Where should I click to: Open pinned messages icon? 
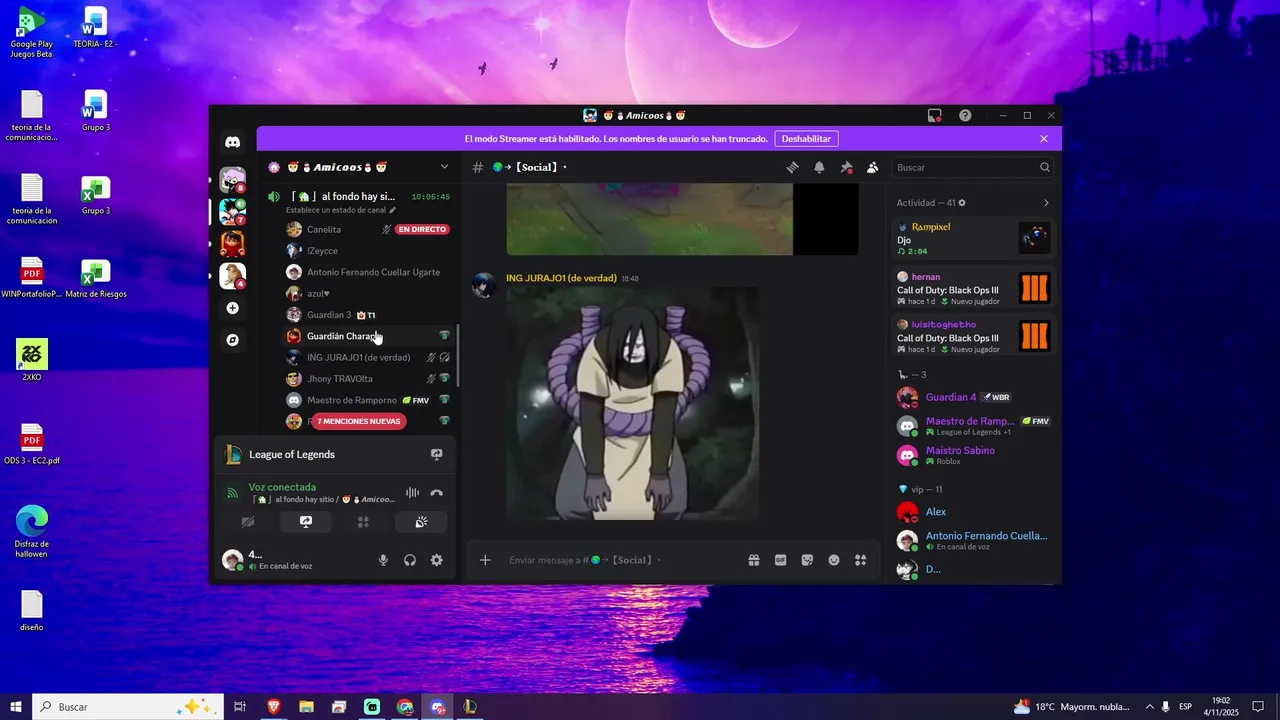coord(846,167)
